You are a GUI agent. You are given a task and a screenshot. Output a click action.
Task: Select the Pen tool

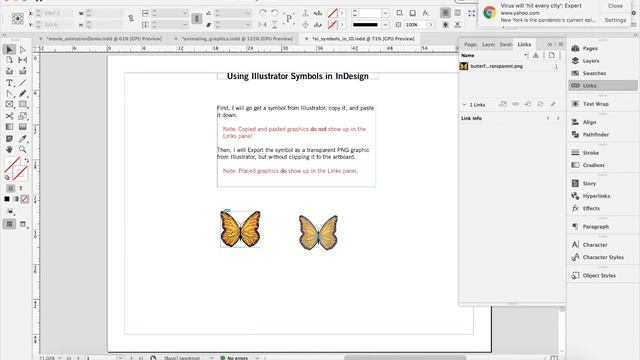[x=9, y=94]
